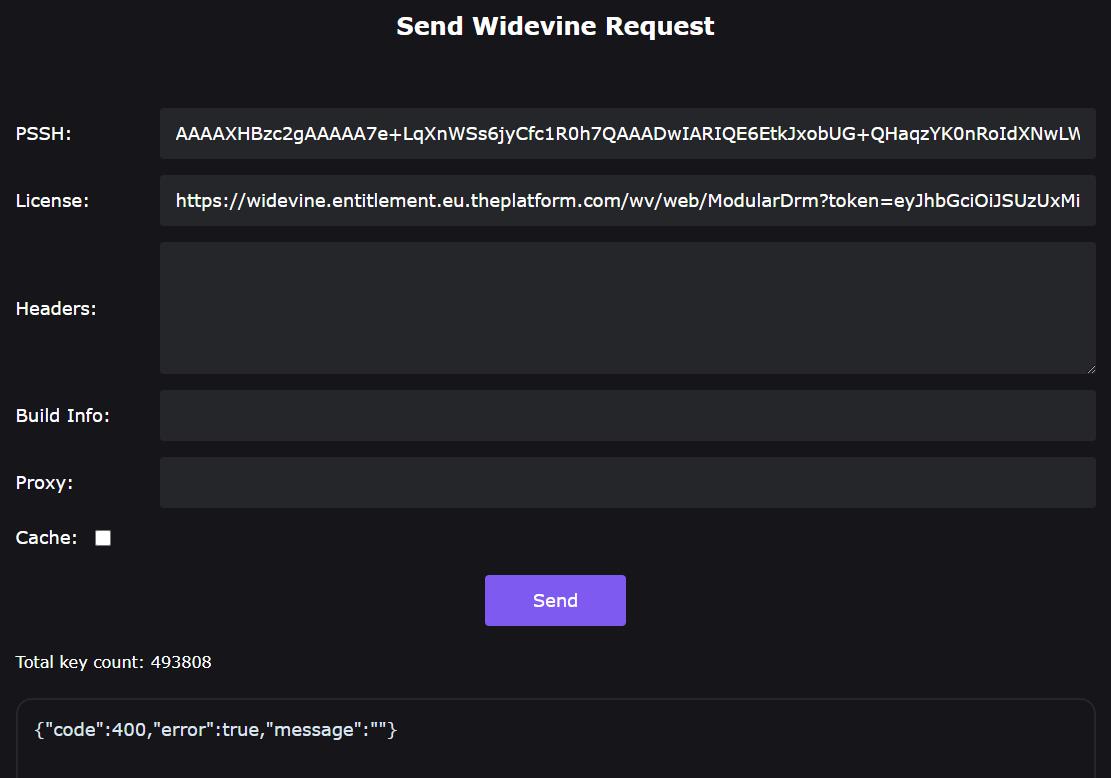This screenshot has width=1111, height=778.
Task: Click inside the Headers text area
Action: tap(627, 308)
